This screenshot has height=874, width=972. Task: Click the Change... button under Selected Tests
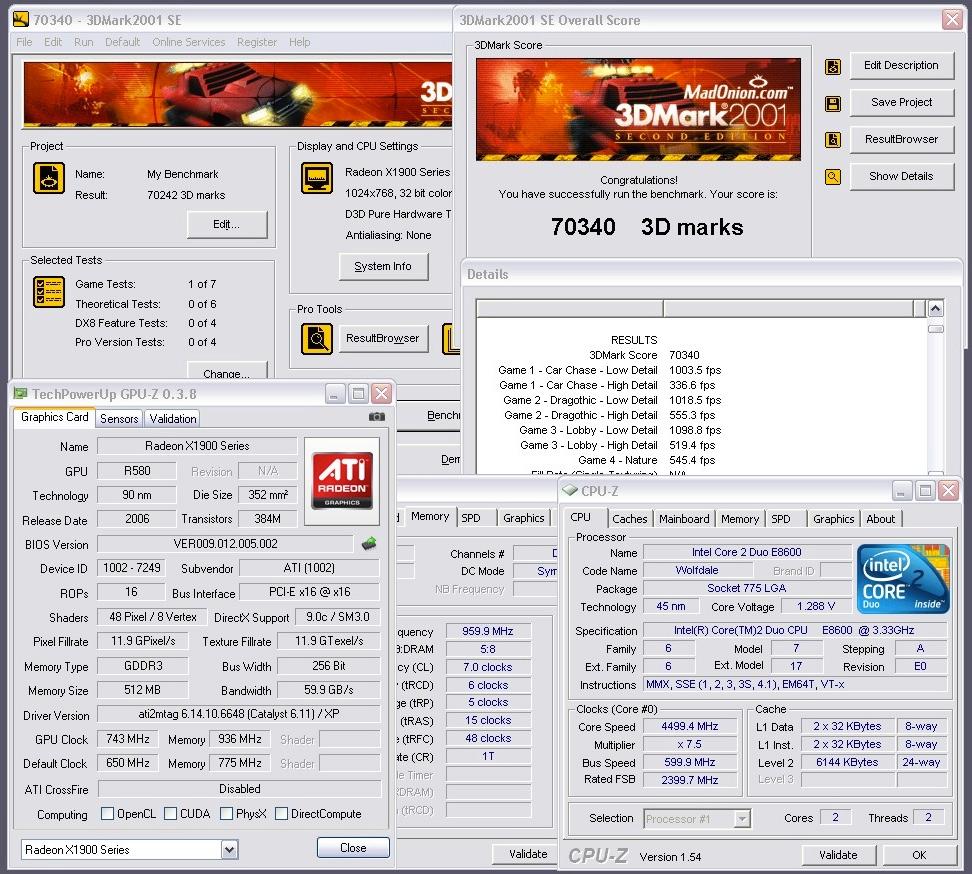click(x=227, y=372)
